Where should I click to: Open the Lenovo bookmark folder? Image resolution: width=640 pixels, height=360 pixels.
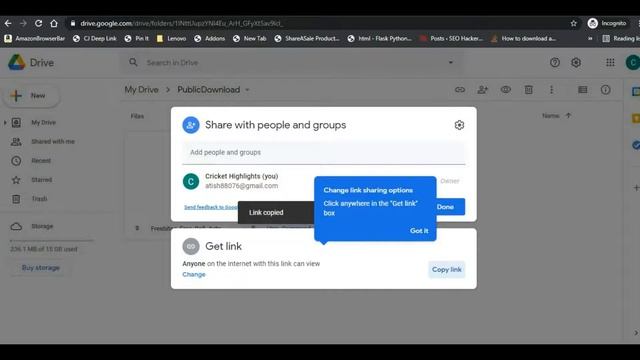pyautogui.click(x=171, y=38)
